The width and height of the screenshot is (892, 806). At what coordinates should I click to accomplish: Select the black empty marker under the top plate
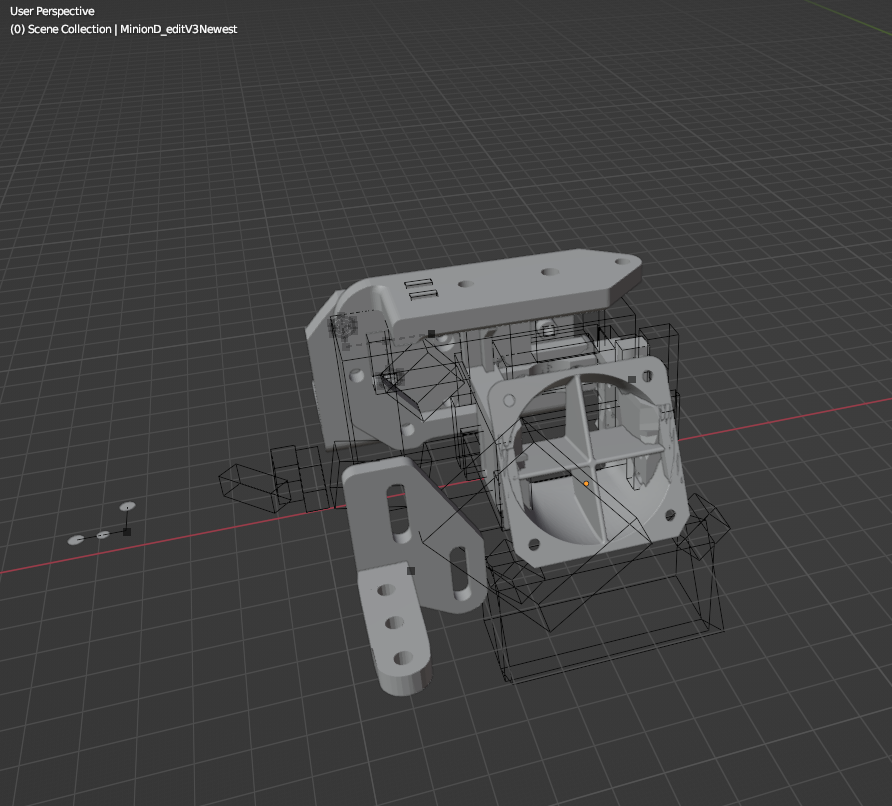click(x=431, y=334)
